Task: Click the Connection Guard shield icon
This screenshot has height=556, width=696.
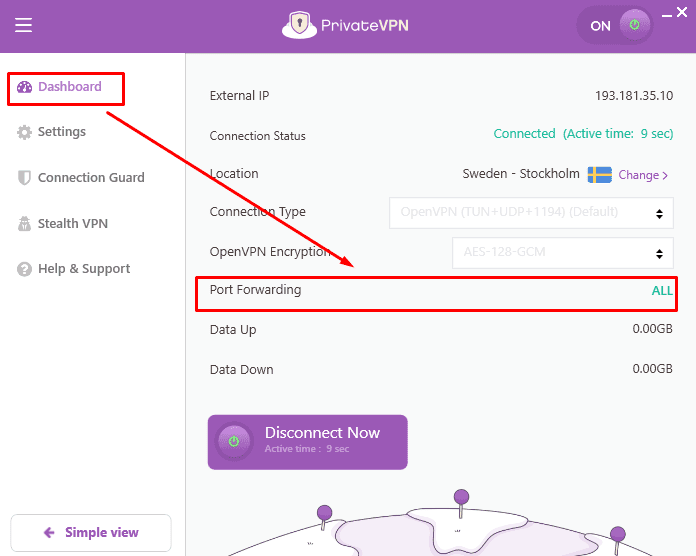Action: (24, 177)
